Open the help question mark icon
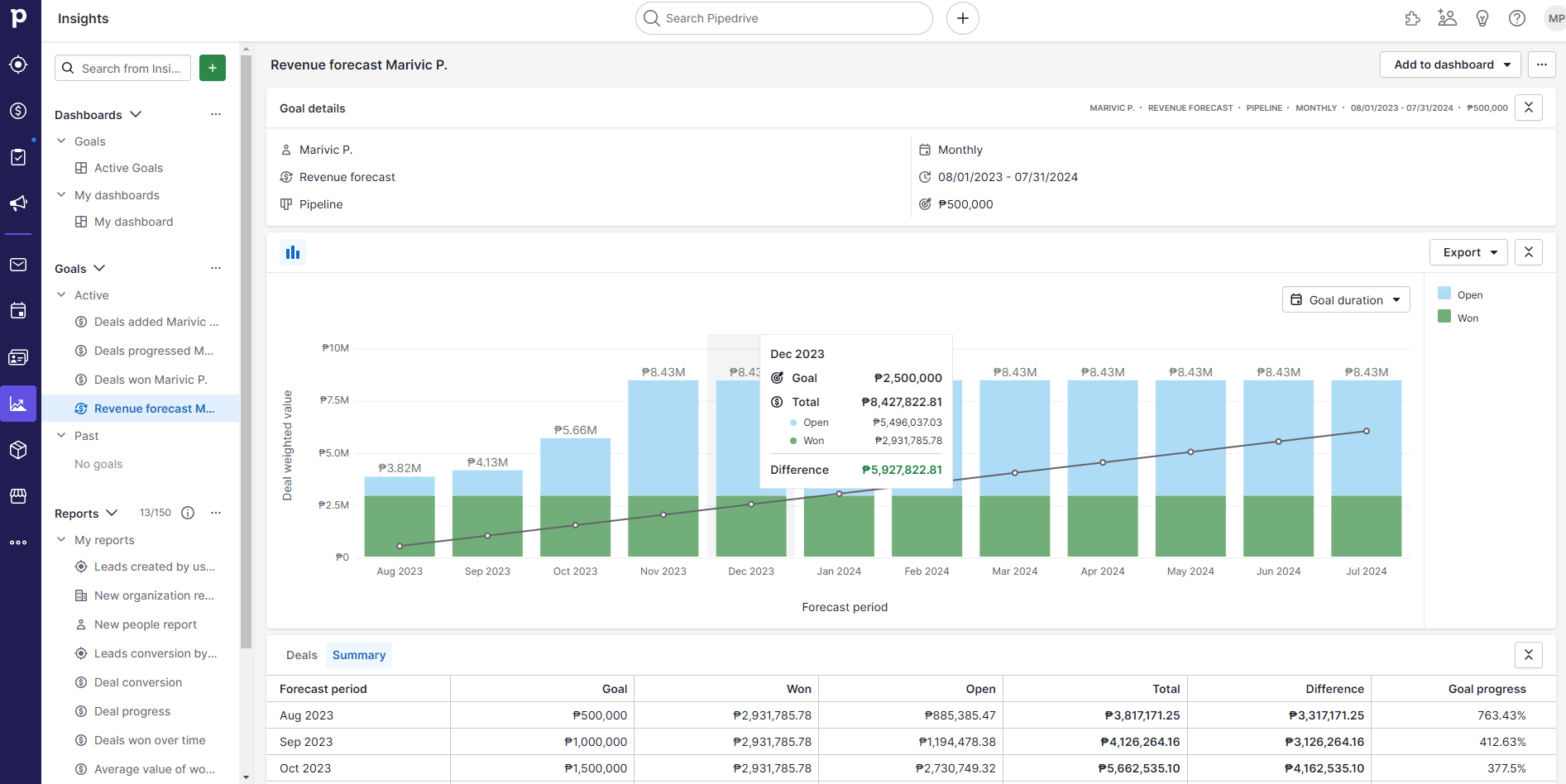Screen dimensions: 1566x784 [x=1517, y=18]
